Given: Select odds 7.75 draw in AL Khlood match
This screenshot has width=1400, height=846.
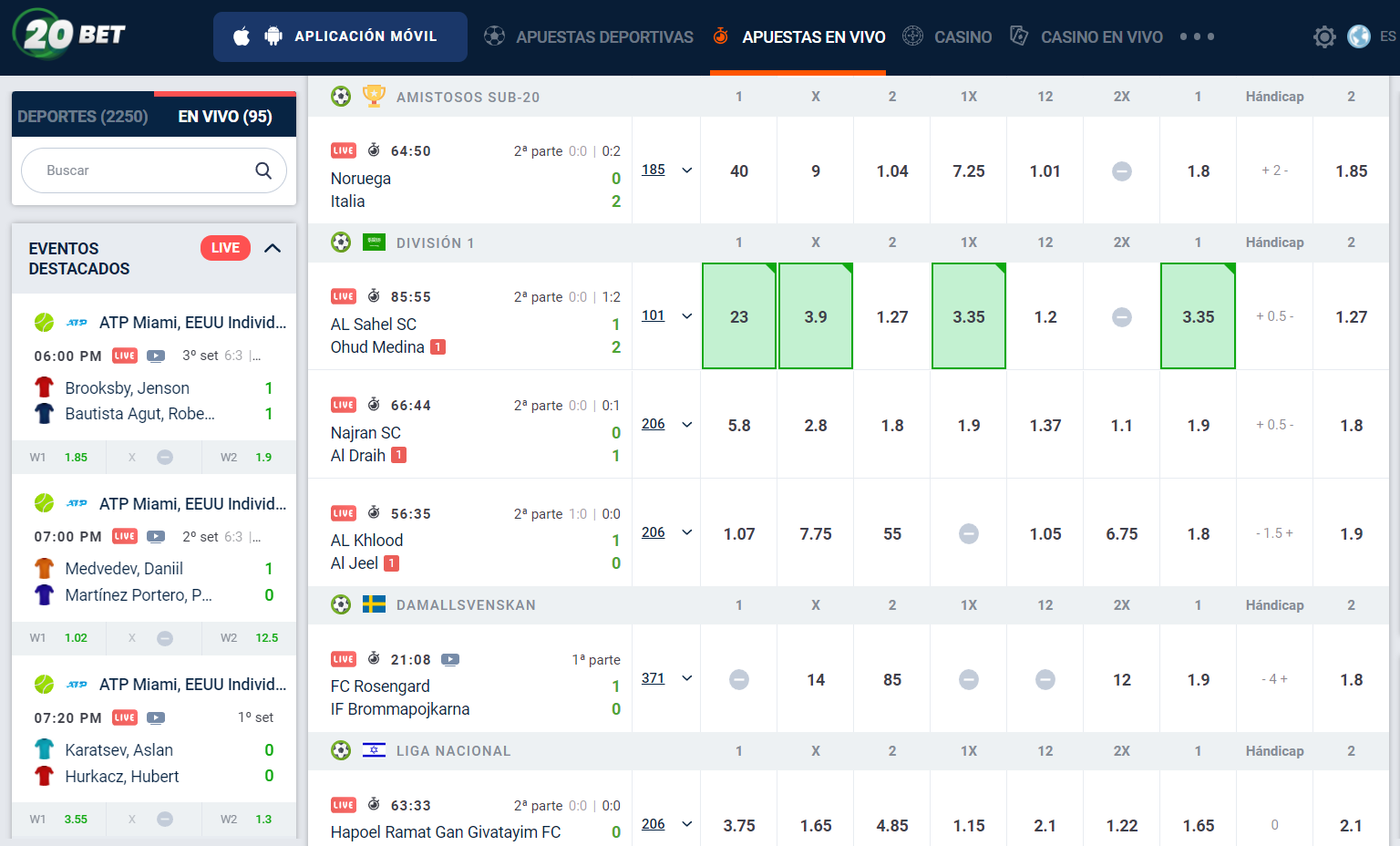Looking at the screenshot, I should (816, 533).
